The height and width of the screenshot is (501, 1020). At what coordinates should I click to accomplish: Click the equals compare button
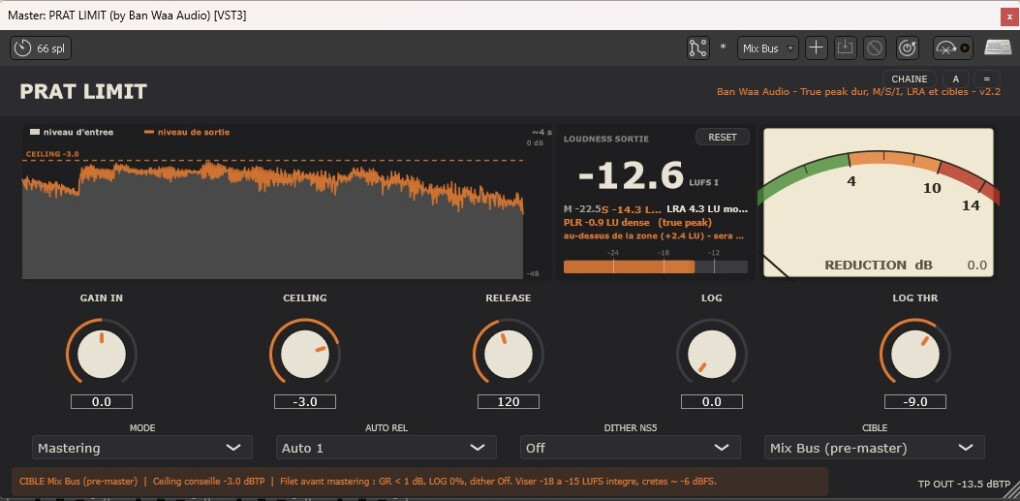pyautogui.click(x=987, y=79)
